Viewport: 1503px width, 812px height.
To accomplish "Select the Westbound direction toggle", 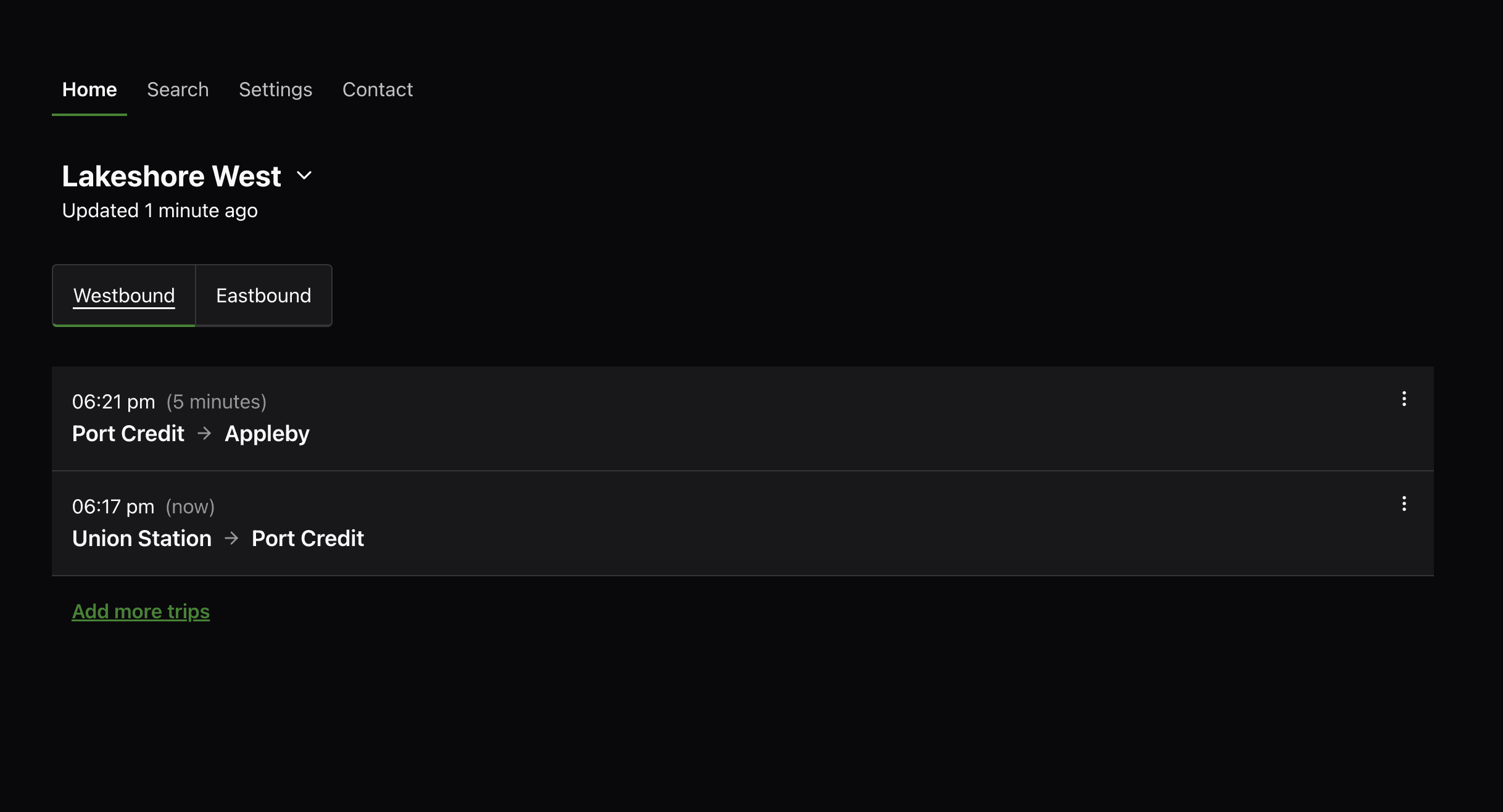I will click(x=124, y=296).
